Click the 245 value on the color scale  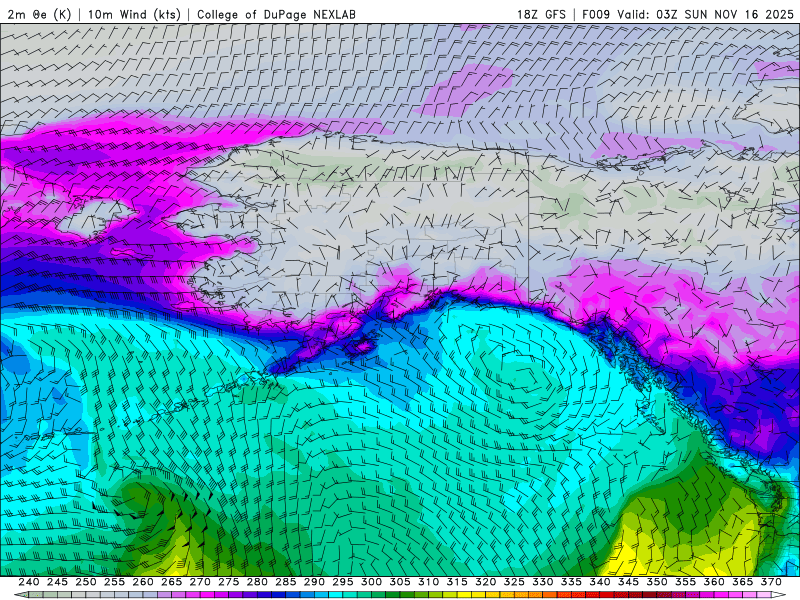click(57, 582)
